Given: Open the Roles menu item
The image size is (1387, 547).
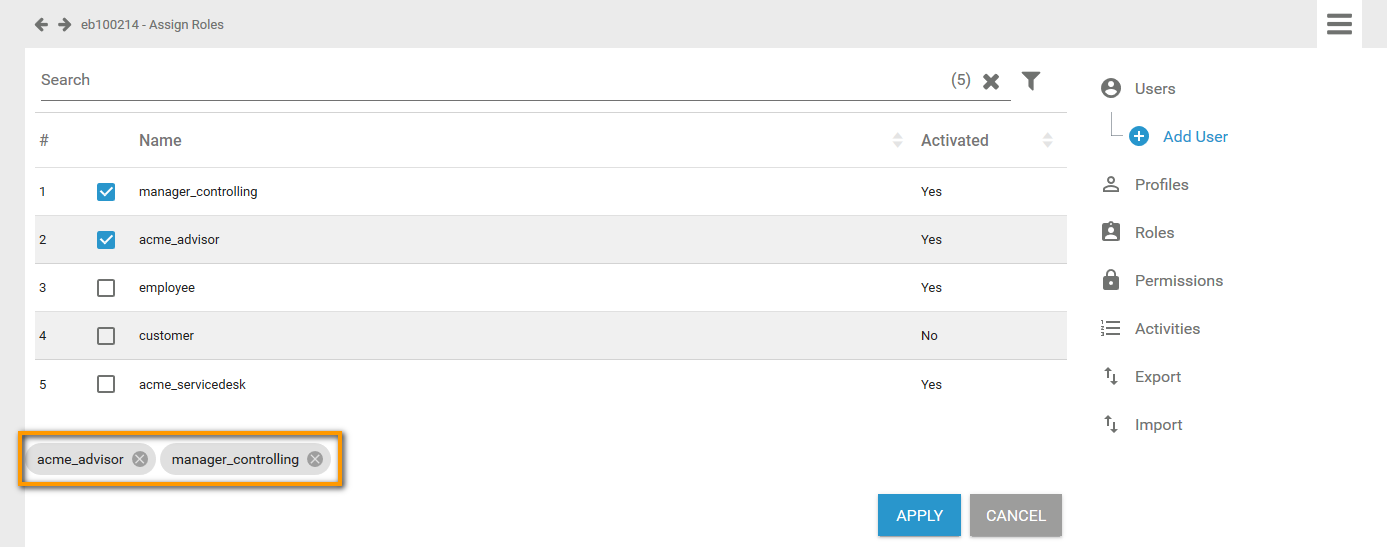Looking at the screenshot, I should point(1154,233).
